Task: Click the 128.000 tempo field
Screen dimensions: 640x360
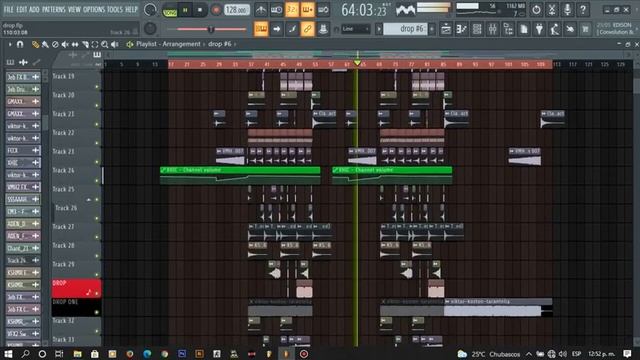Action: (x=237, y=10)
